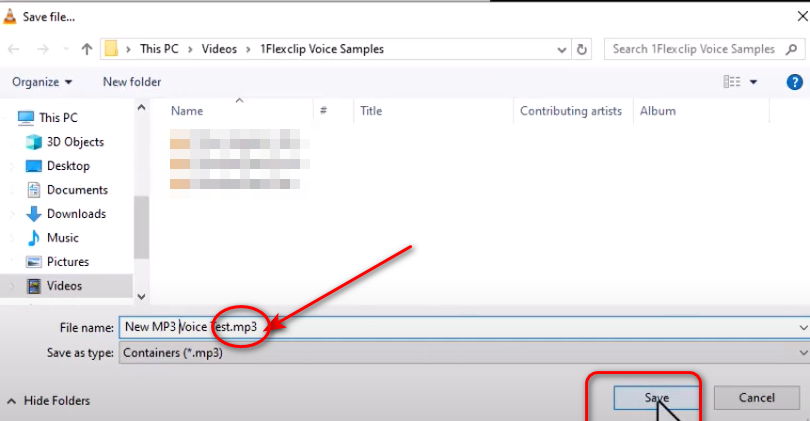Sort by the Title column header
This screenshot has height=421, width=810.
click(371, 111)
